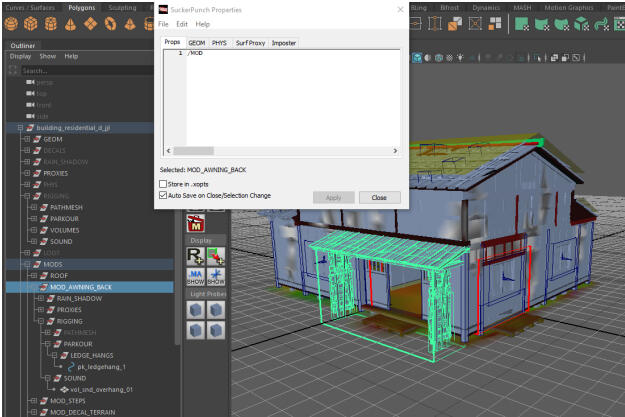This screenshot has height=417, width=625.
Task: Click the first Light Probes cube icon
Action: (196, 309)
